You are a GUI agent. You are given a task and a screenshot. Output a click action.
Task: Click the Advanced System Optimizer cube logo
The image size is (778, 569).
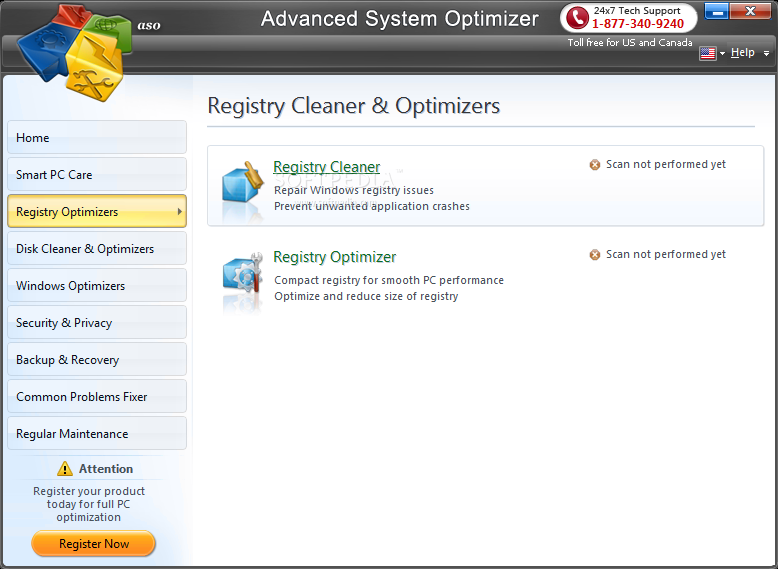[x=74, y=52]
